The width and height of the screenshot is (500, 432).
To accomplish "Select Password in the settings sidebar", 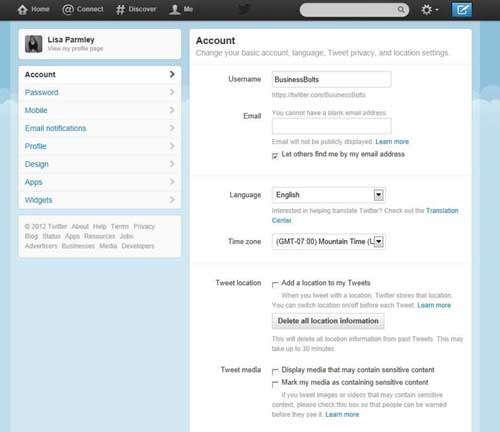I will pyautogui.click(x=100, y=92).
